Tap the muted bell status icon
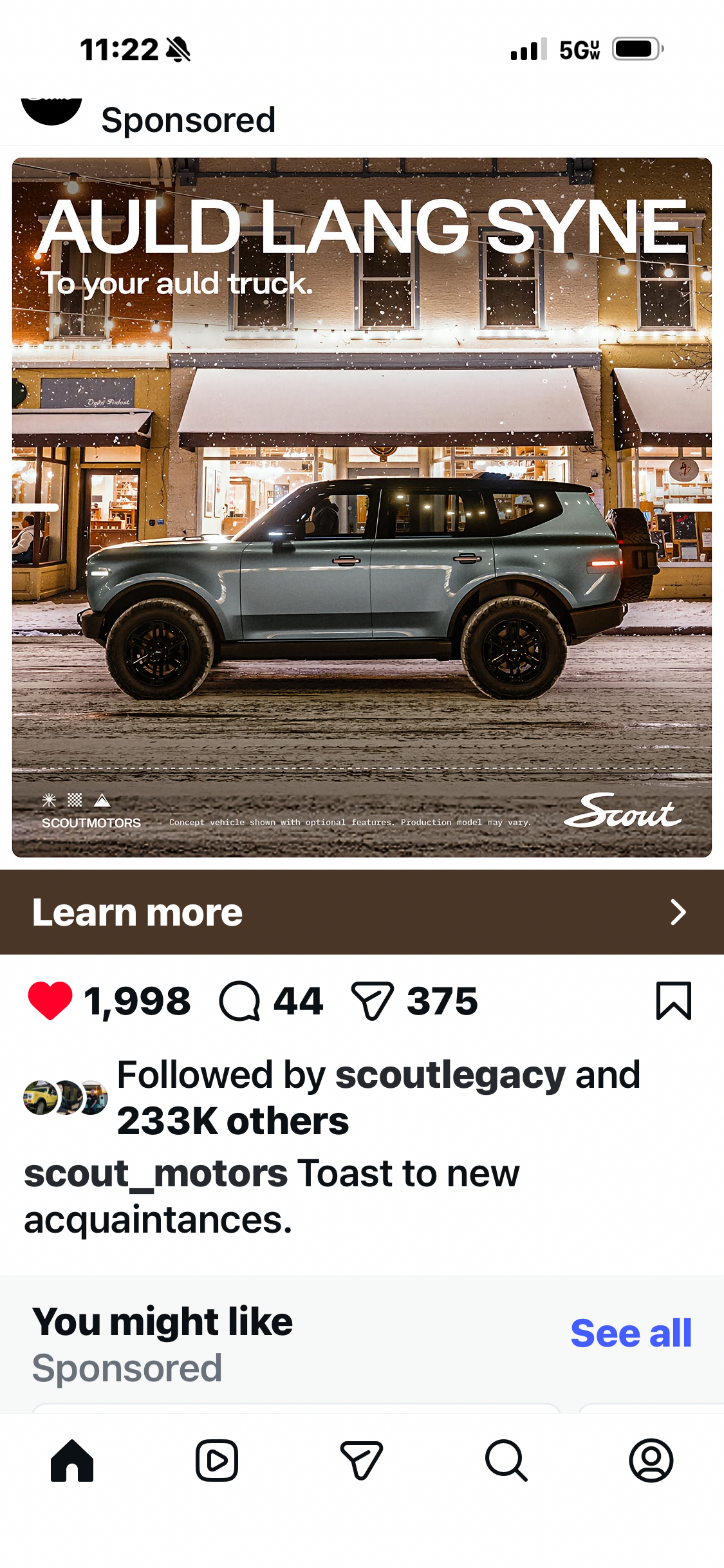The height and width of the screenshot is (1568, 724). pos(178,50)
